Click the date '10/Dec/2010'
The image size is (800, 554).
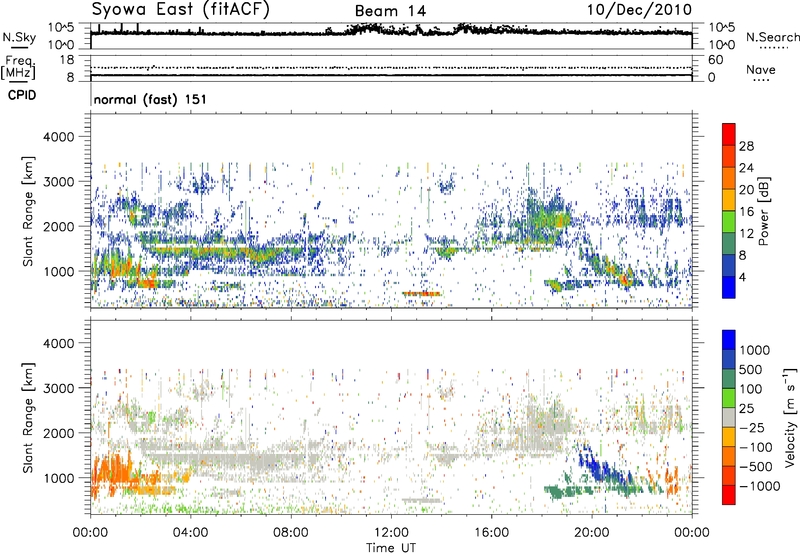(x=639, y=10)
